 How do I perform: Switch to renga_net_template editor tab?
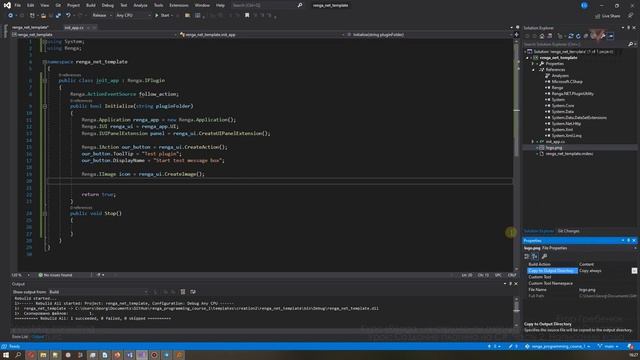(x=30, y=28)
